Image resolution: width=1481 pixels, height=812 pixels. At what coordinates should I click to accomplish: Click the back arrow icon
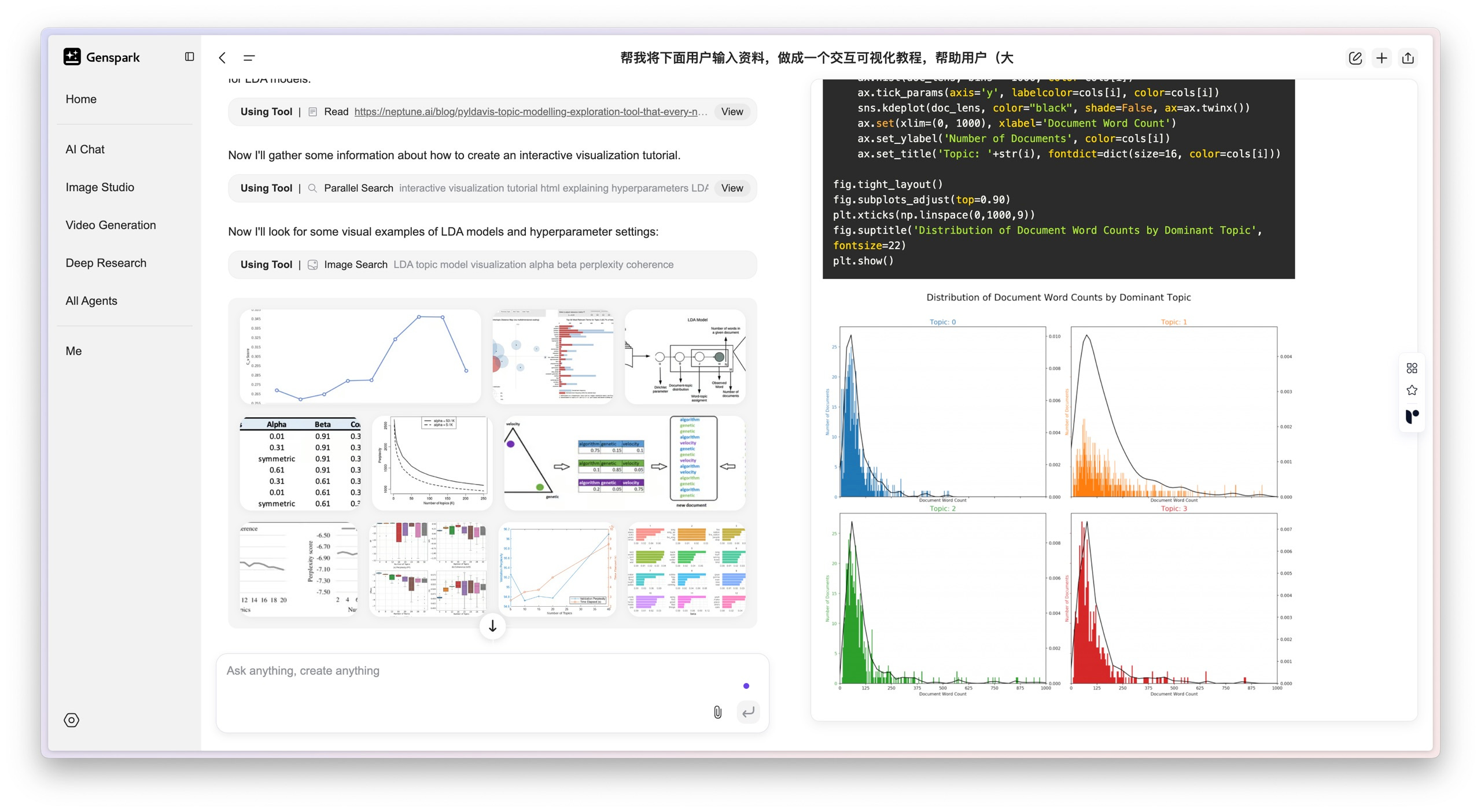222,57
